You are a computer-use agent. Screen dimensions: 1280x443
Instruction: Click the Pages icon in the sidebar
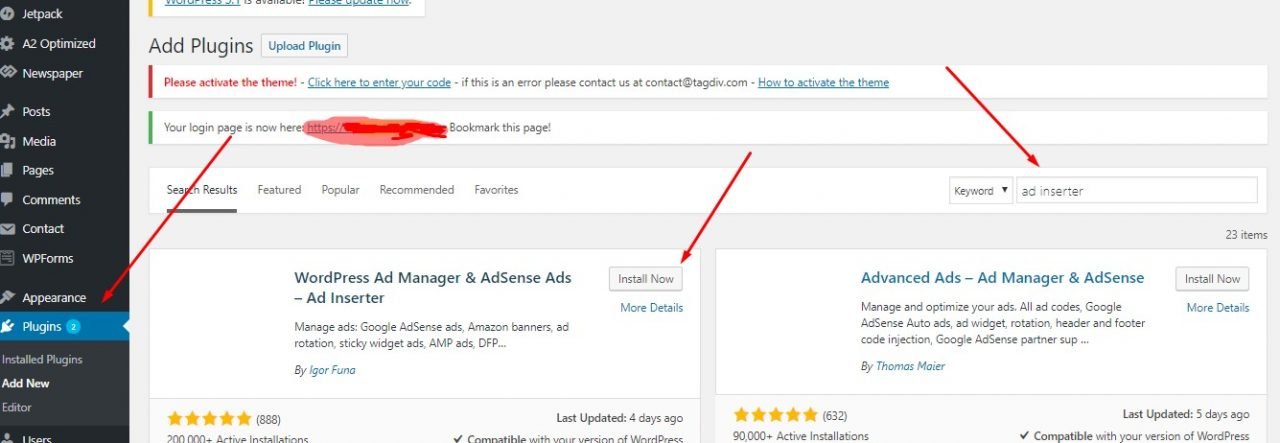[x=7, y=170]
